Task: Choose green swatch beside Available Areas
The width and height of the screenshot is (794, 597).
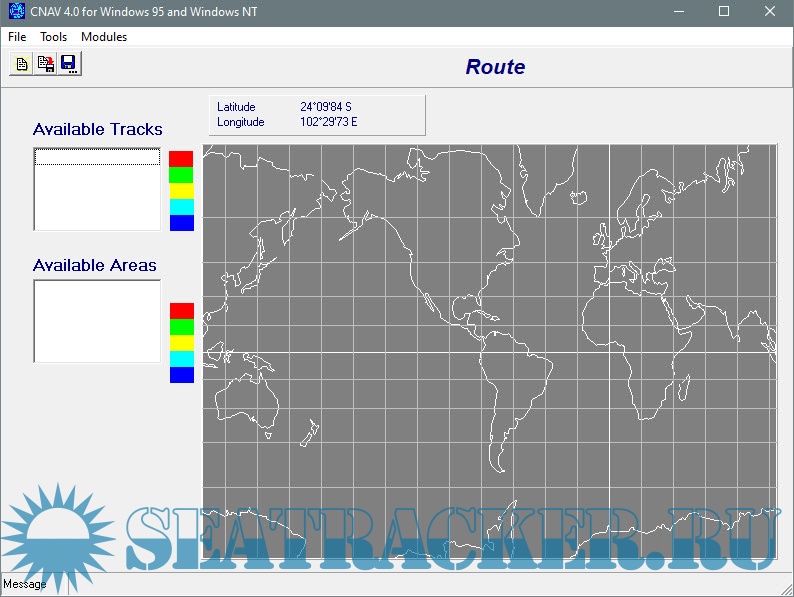Action: click(181, 327)
